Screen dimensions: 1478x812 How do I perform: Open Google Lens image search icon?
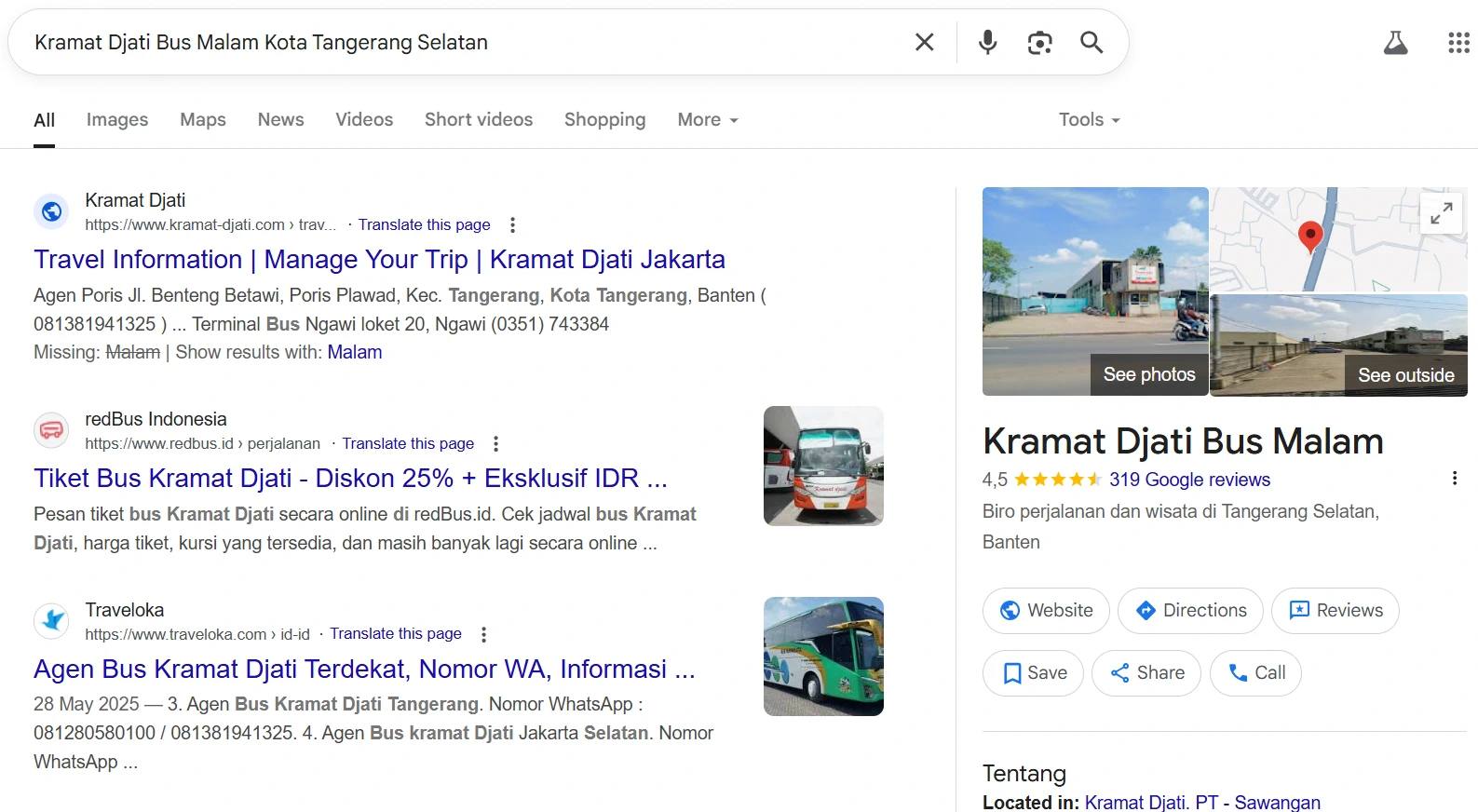1039,42
